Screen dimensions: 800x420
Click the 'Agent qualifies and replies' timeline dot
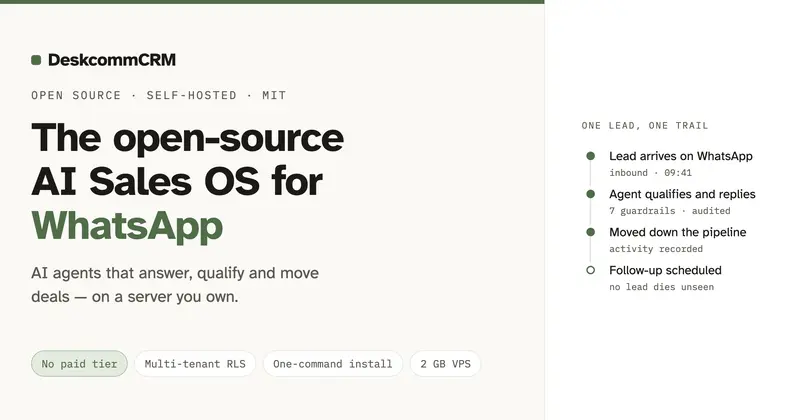pos(591,194)
